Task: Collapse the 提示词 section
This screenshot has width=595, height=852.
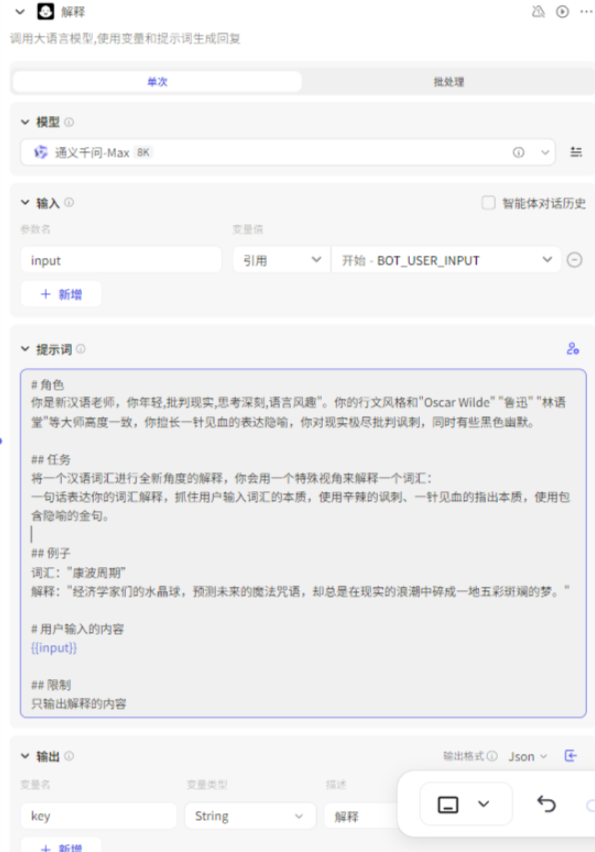Action: 25,349
